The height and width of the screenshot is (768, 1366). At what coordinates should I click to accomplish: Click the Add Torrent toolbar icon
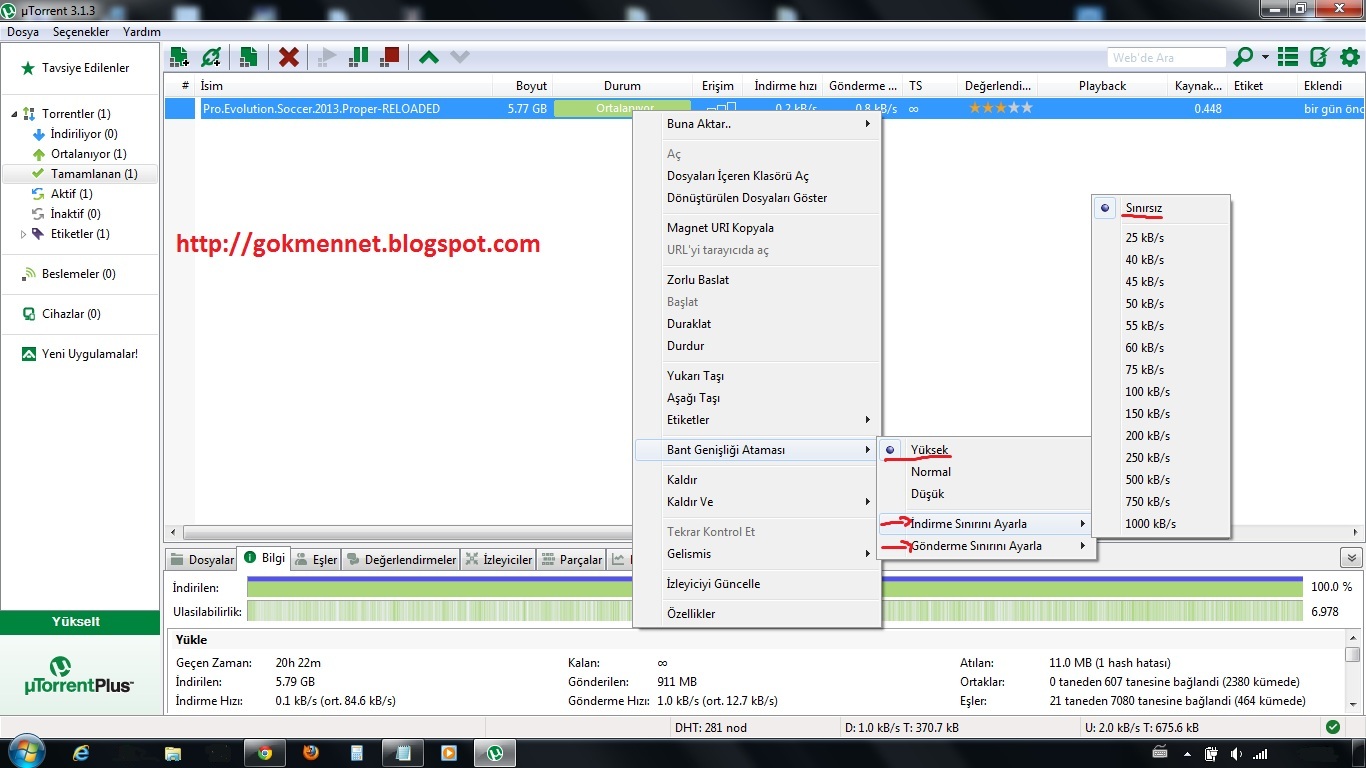[x=180, y=57]
